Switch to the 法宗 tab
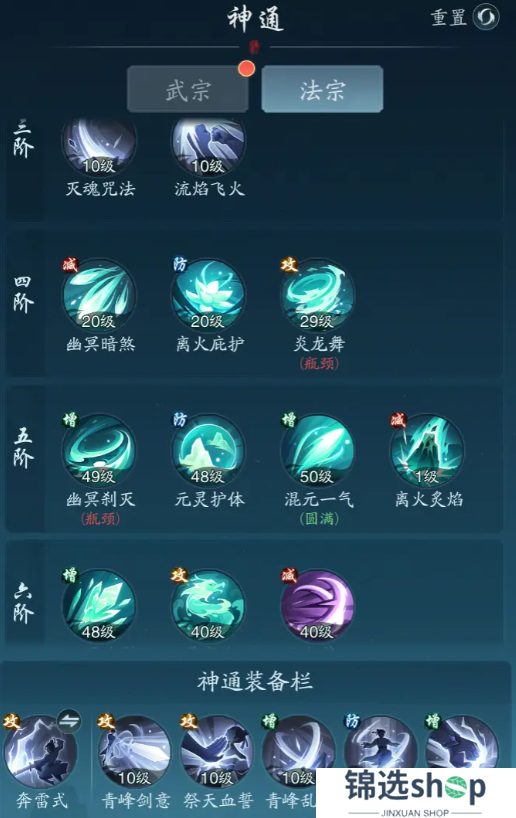Viewport: 516px width, 818px height. 322,89
